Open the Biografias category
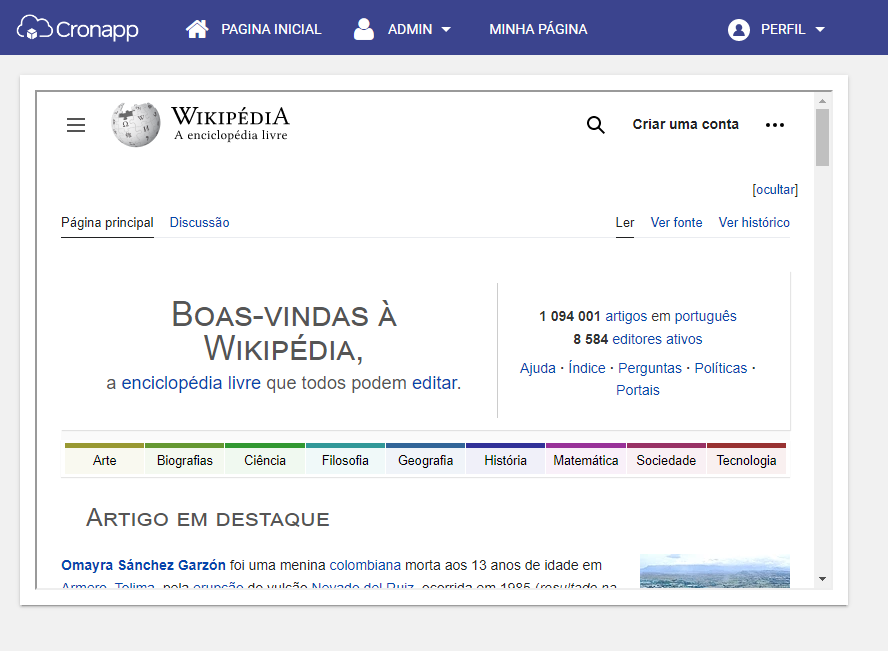This screenshot has width=888, height=651. pos(185,460)
